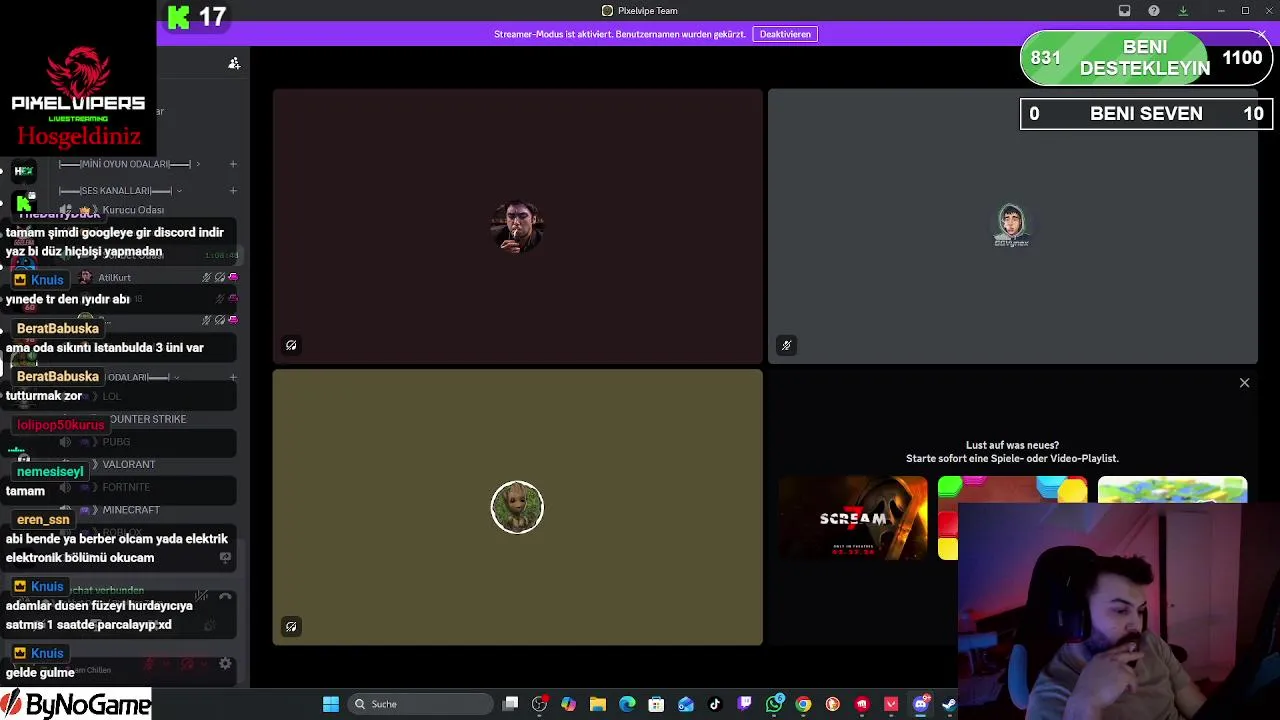Screen dimensions: 1280x720
Task: Close the activity suggestion panel with the X
Action: (1244, 383)
